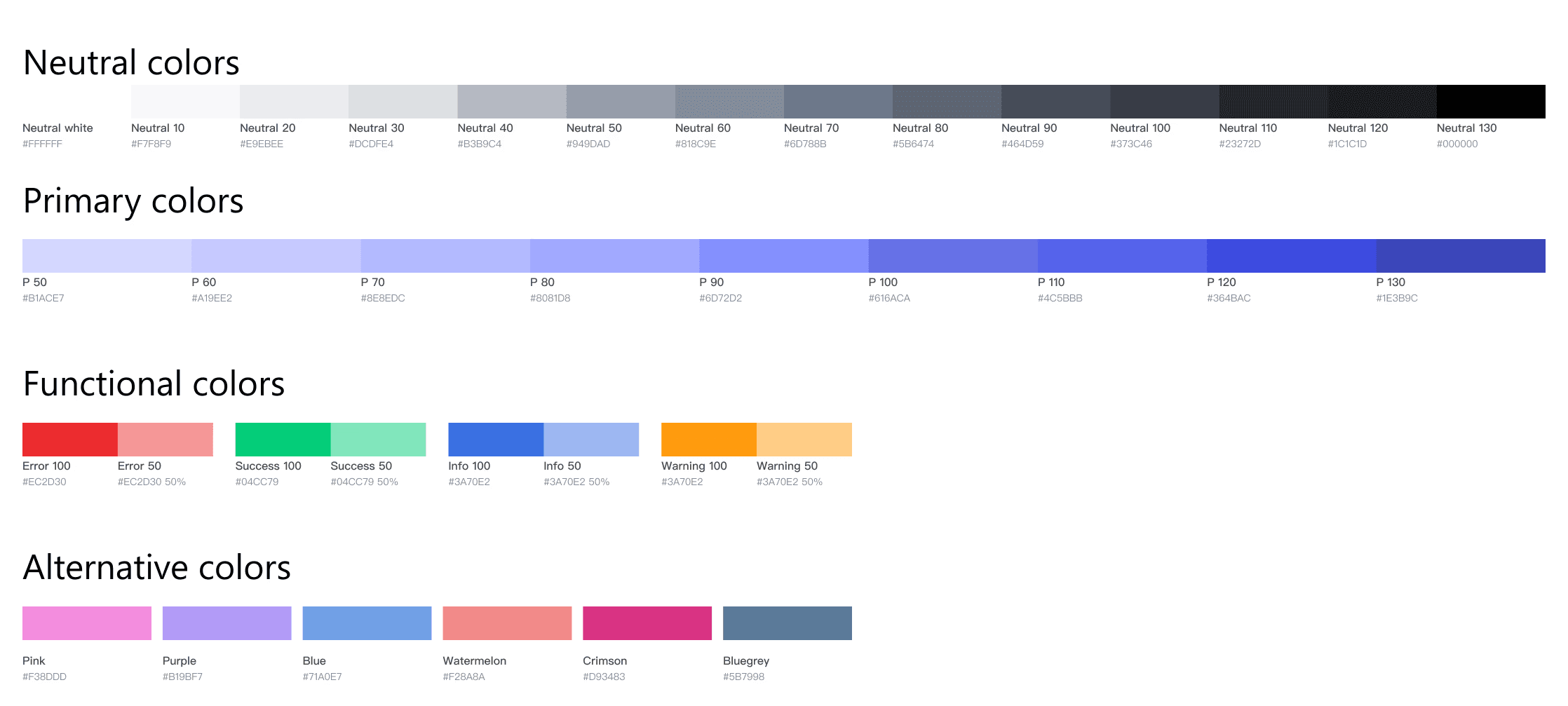Select the Crimson color swatch
The image size is (1568, 706).
coord(647,623)
